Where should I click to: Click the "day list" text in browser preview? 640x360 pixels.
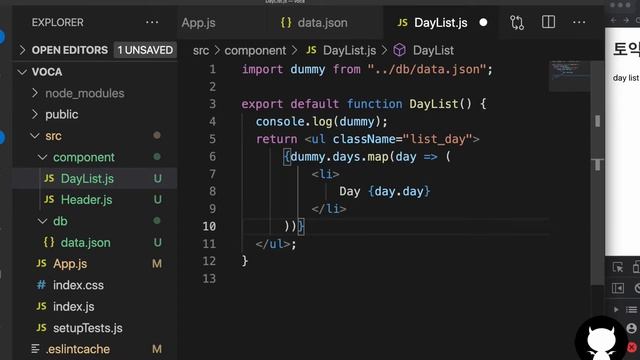626,78
